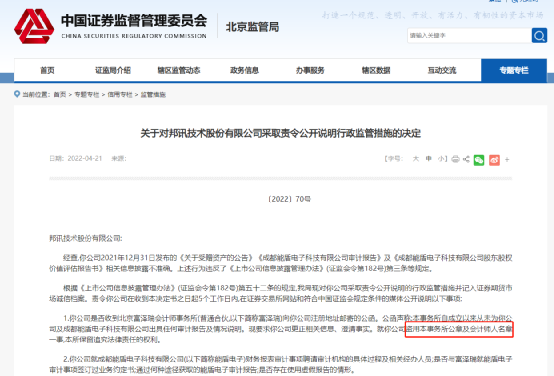Click the article title heading
Image resolution: width=554 pixels, height=376 pixels.
coord(281,133)
